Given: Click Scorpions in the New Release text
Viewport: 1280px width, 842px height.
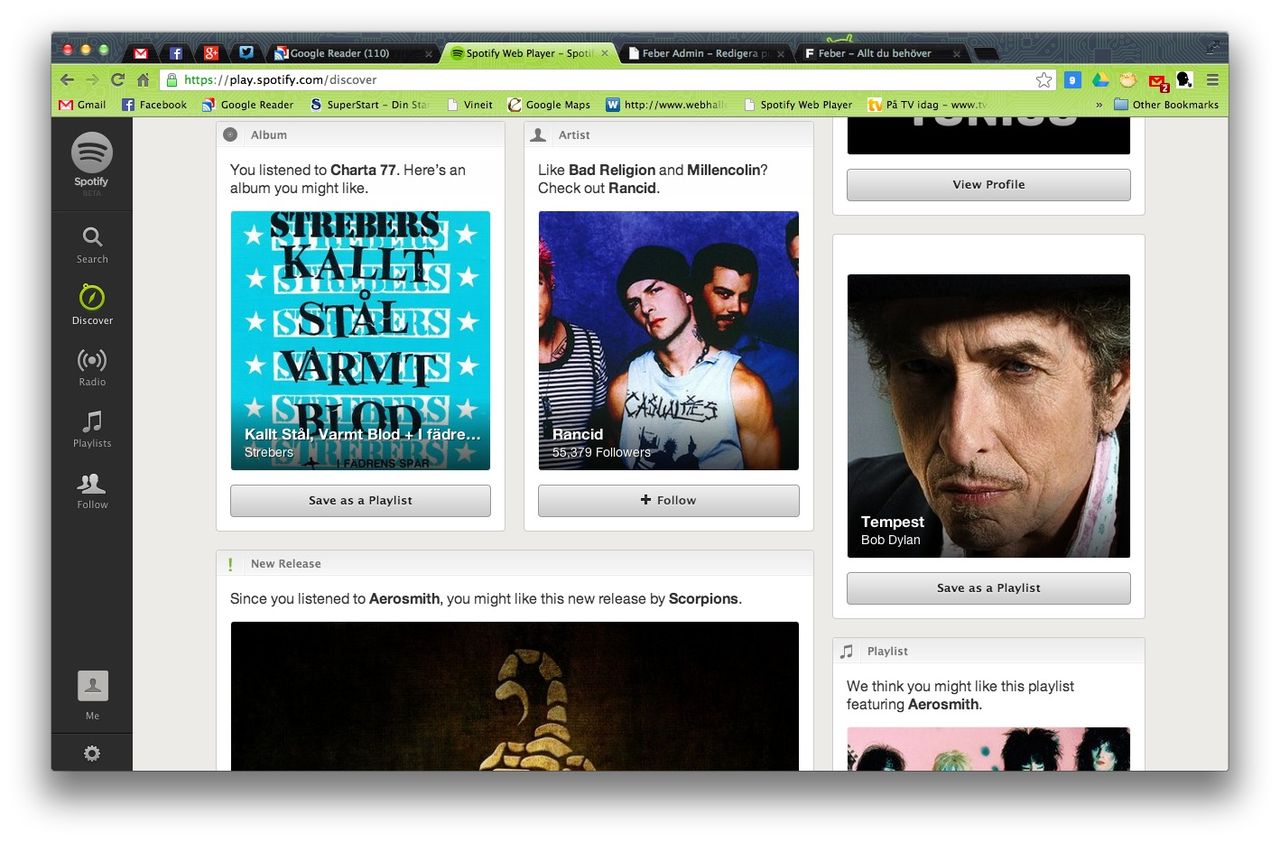Looking at the screenshot, I should (703, 599).
